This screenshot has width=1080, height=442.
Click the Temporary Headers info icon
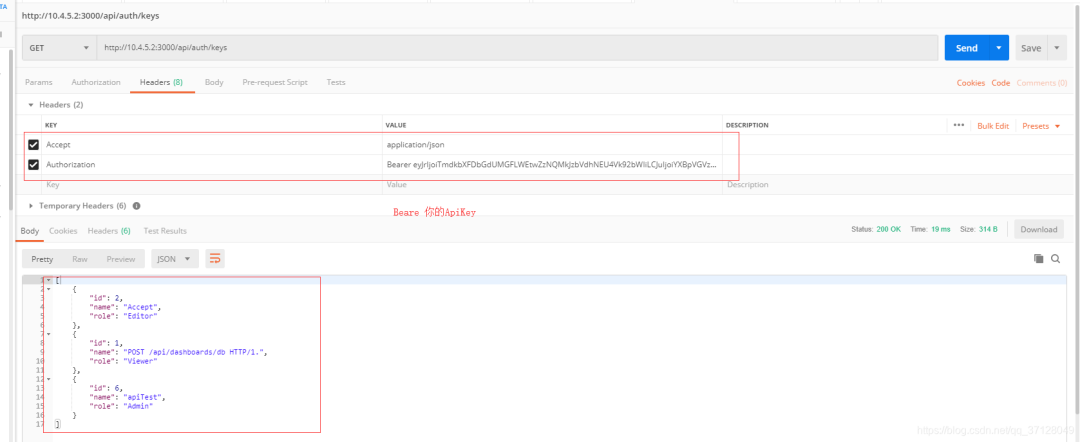pos(136,206)
